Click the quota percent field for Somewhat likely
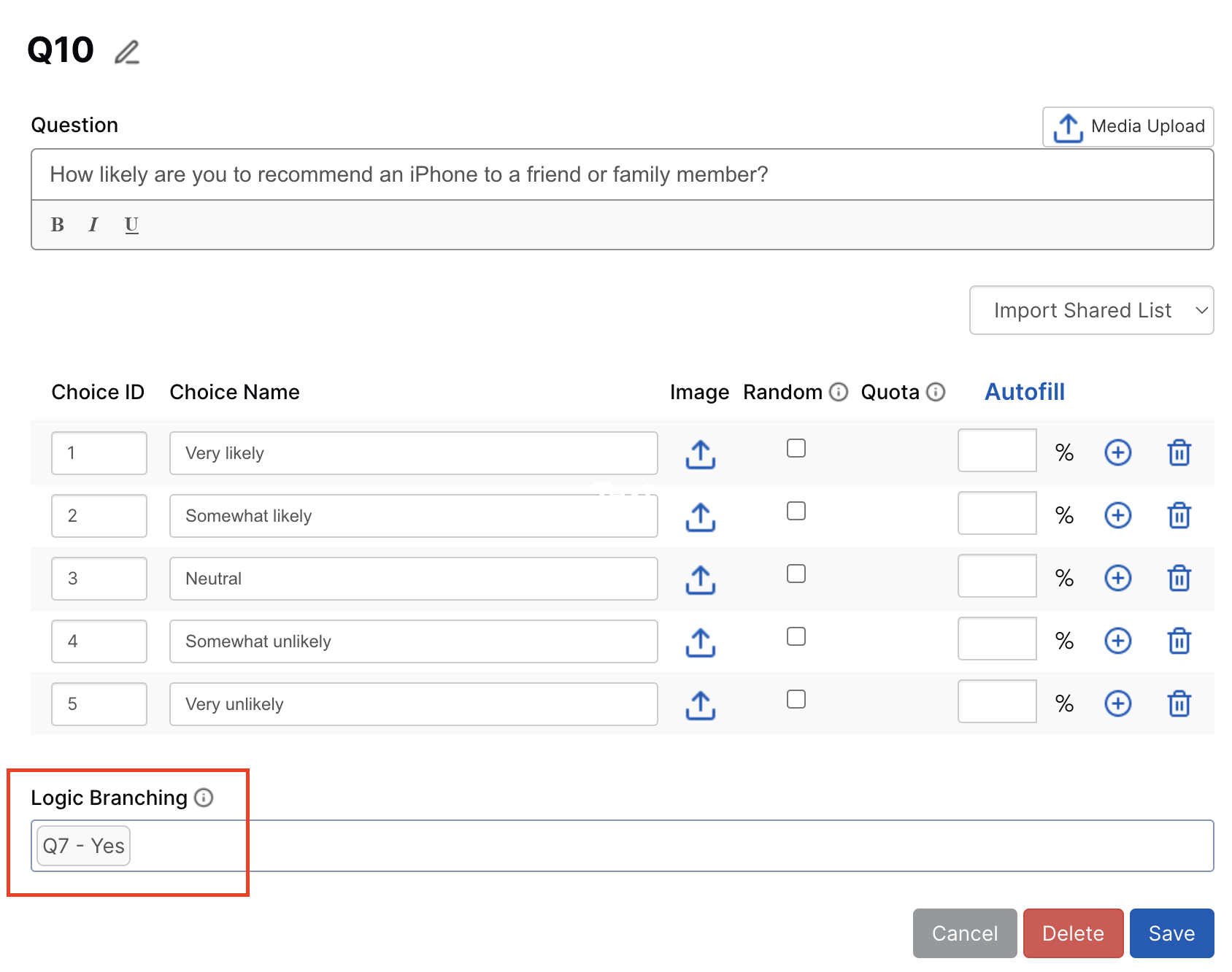 point(997,513)
